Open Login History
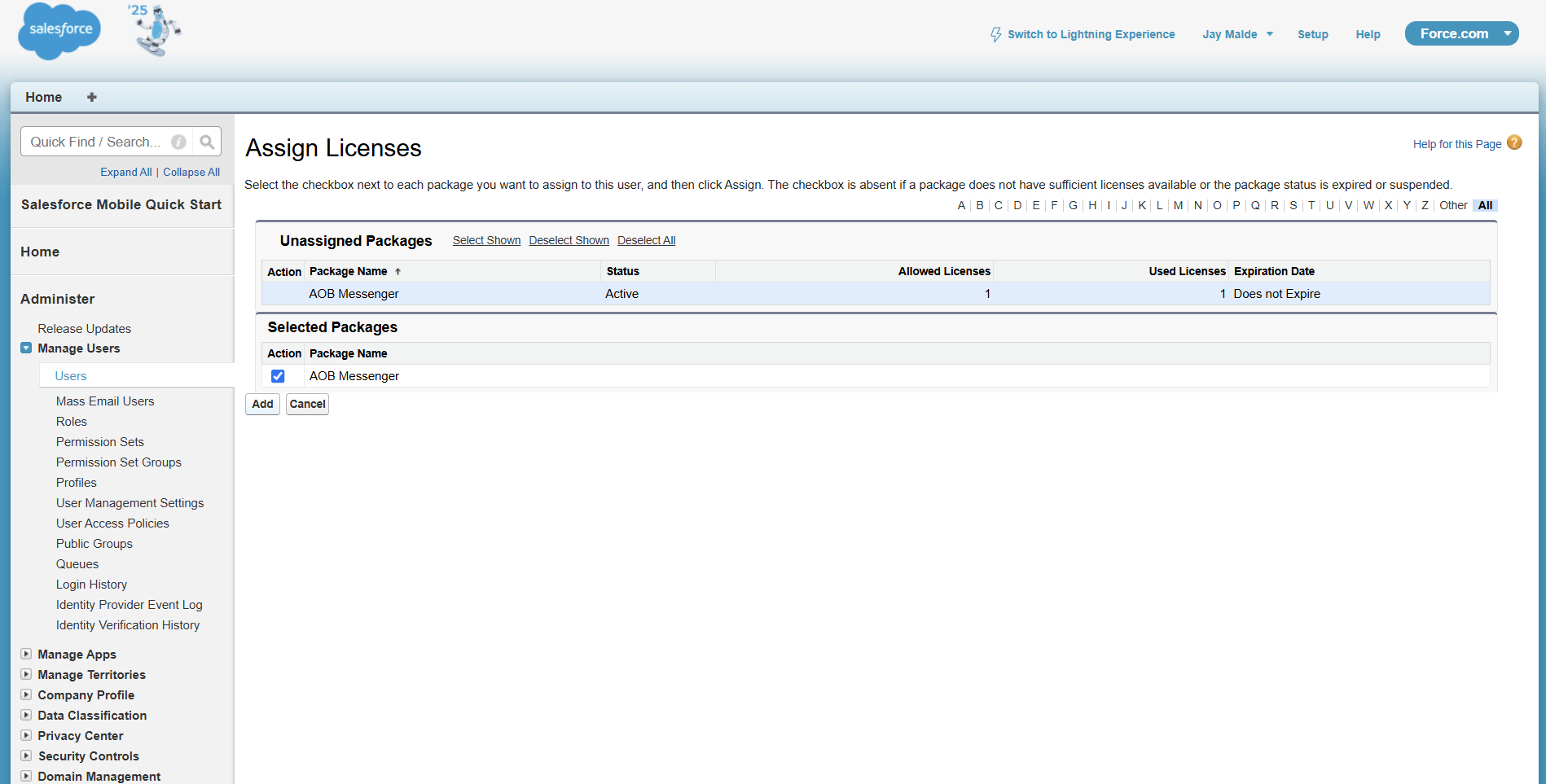Viewport: 1546px width, 784px height. click(x=91, y=584)
